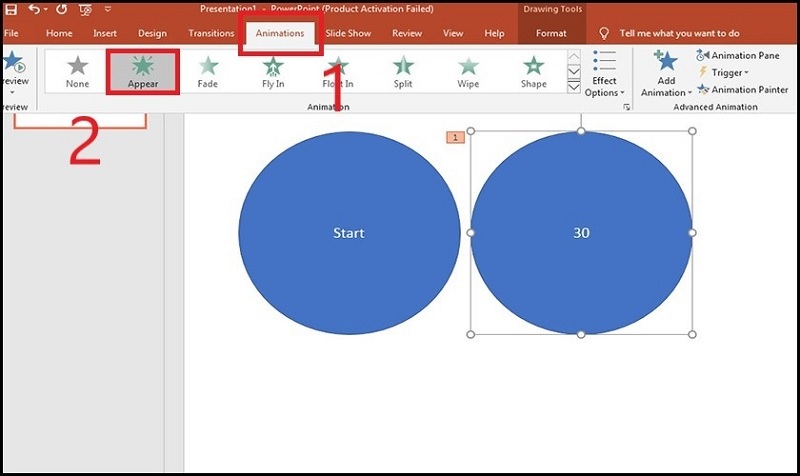Select the Wipe animation effect
This screenshot has height=476, width=800.
click(x=468, y=70)
